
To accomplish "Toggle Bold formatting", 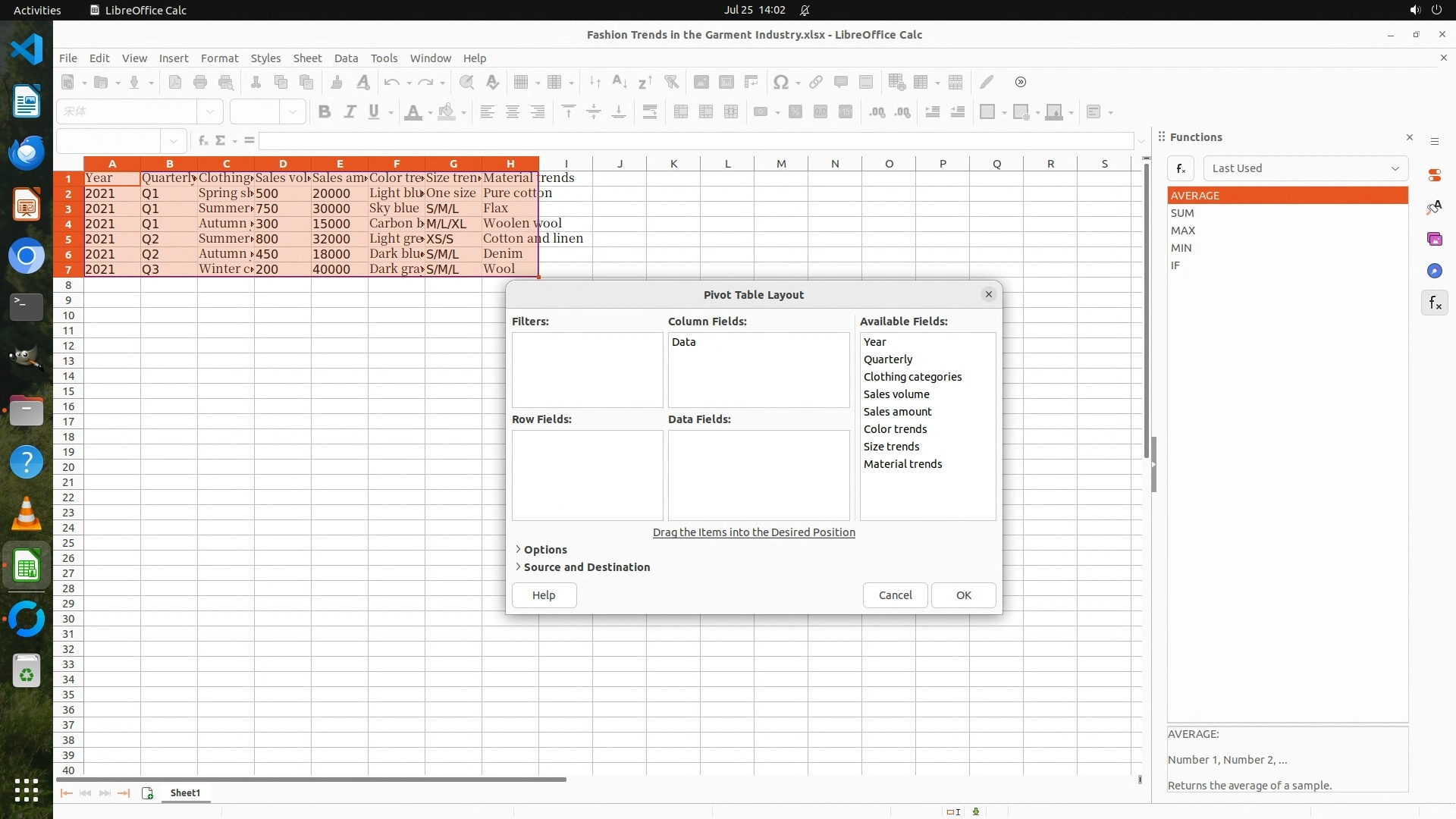I will 325,111.
